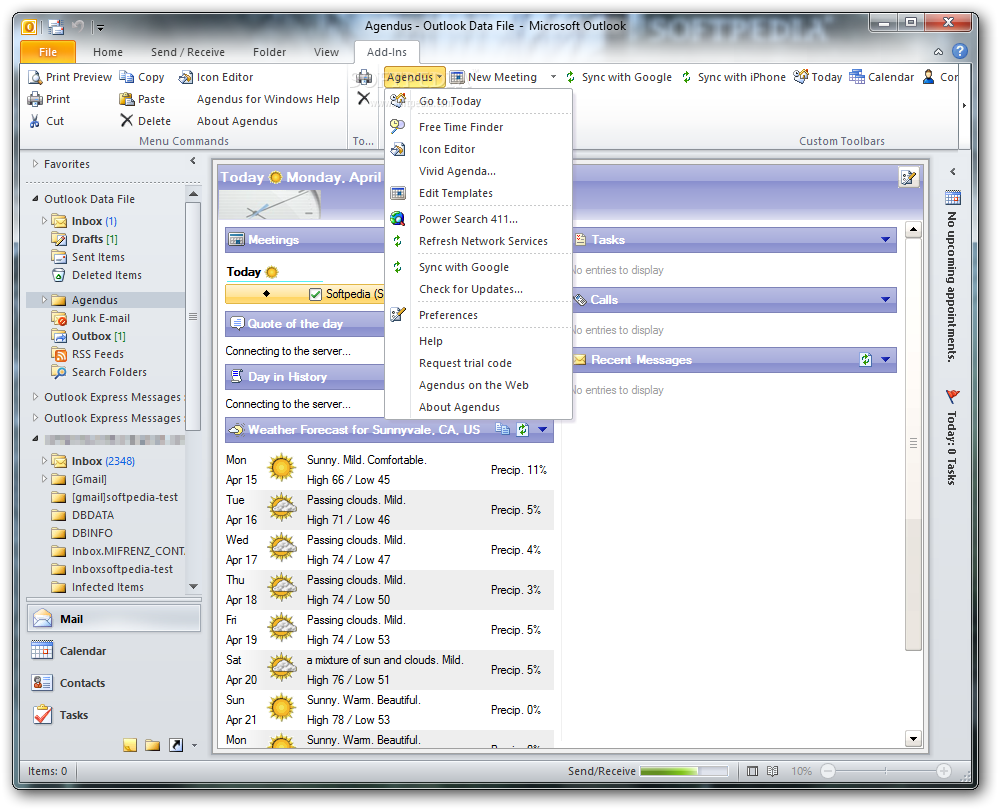The width and height of the screenshot is (999, 810).
Task: Switch to the Send / Receive tab
Action: (x=187, y=52)
